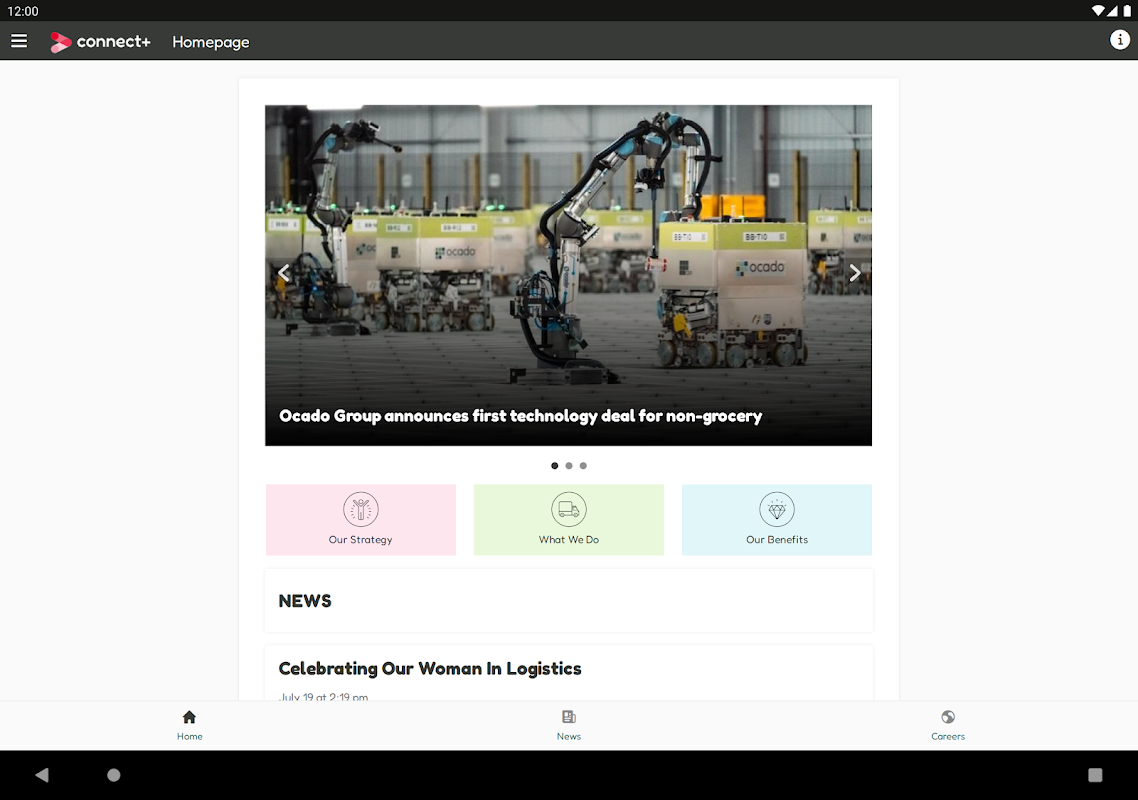Go to previous carousel slide arrow

(284, 273)
